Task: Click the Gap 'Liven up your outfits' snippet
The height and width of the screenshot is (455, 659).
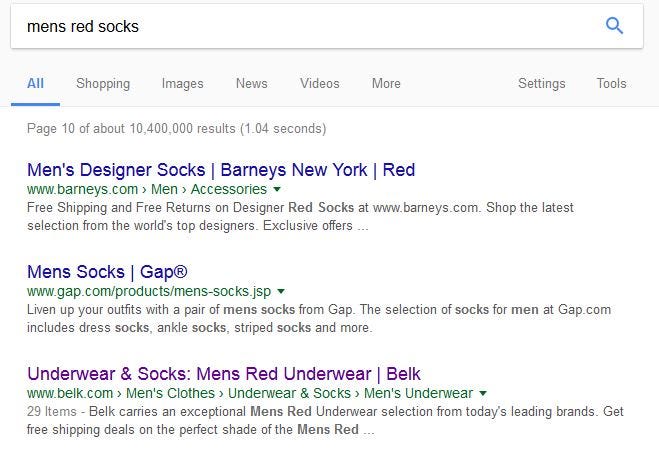Action: (x=319, y=318)
